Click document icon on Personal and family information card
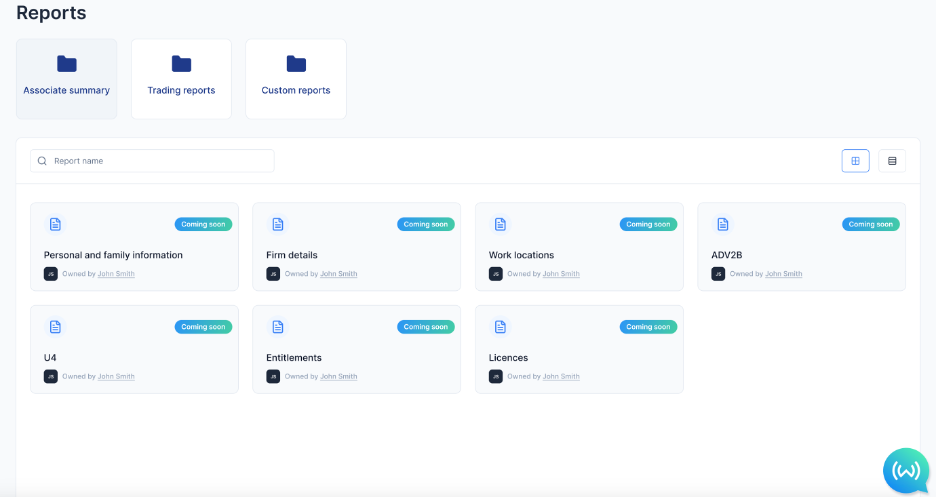Screen dimensions: 936x498 pyautogui.click(x=55, y=224)
